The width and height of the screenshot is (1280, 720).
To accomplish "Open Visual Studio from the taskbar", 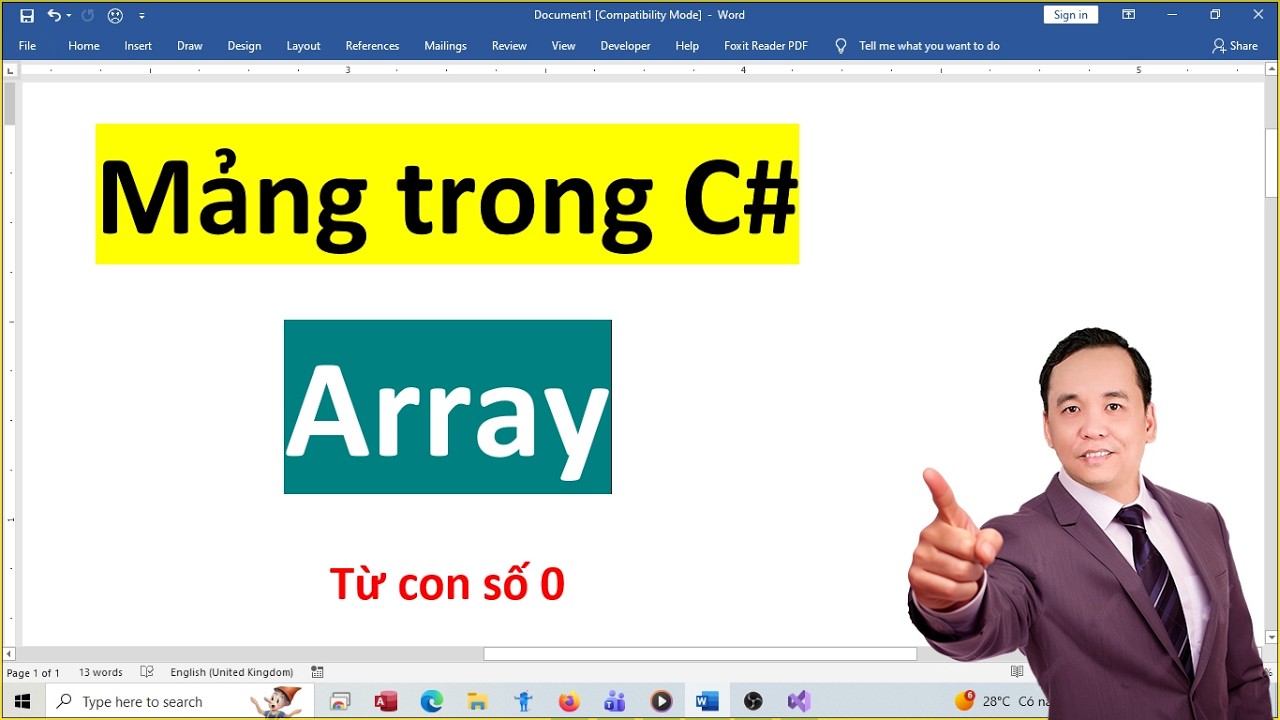I will tap(799, 701).
